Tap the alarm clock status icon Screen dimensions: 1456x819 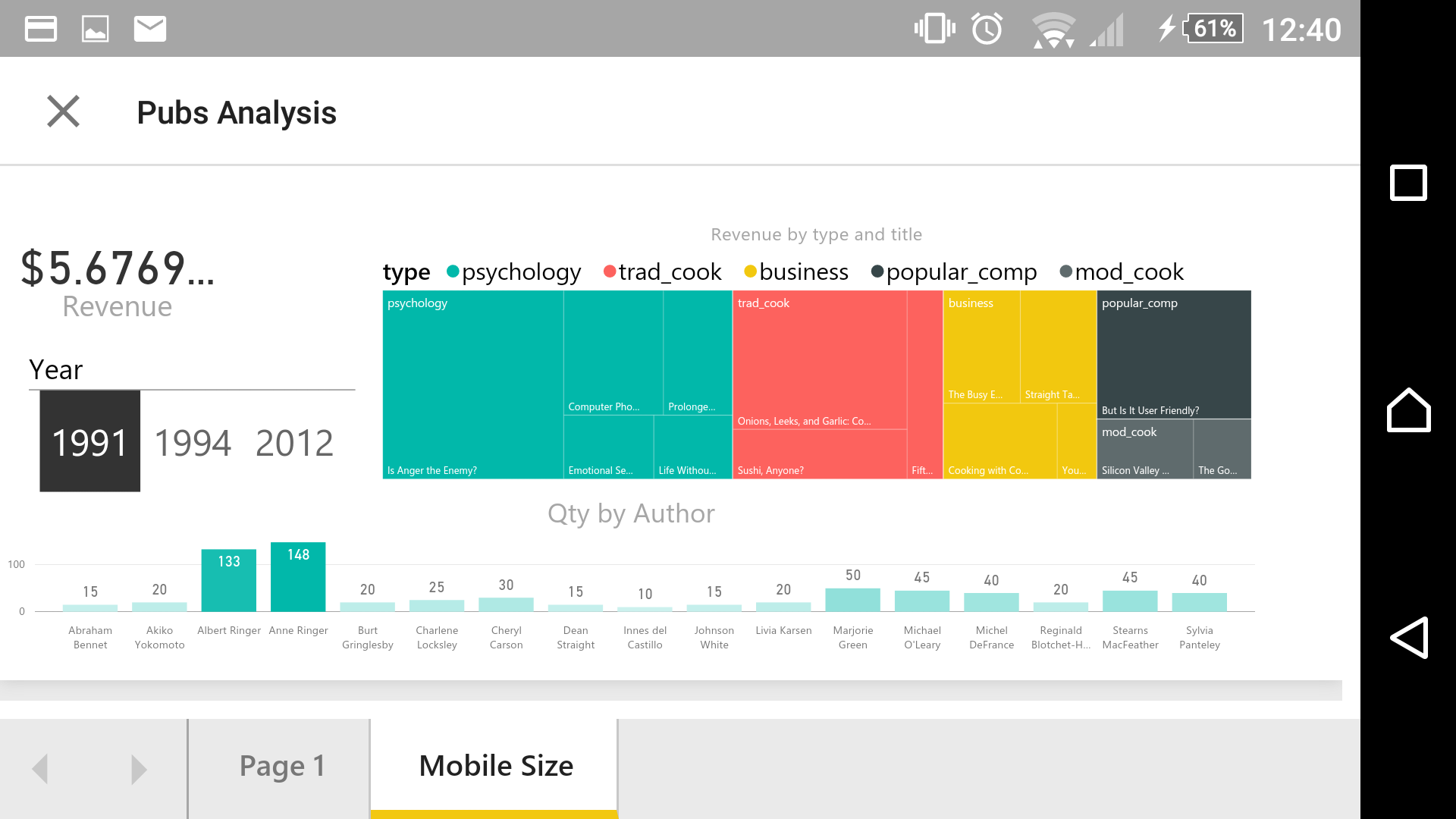click(987, 29)
